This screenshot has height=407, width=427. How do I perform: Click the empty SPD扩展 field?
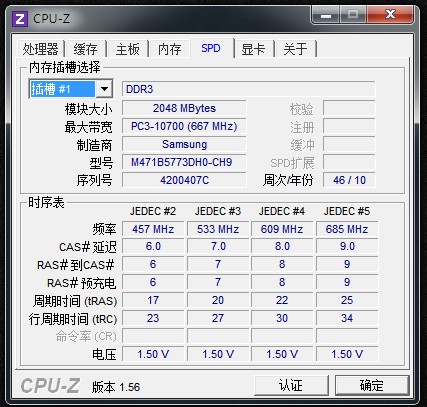click(x=349, y=162)
